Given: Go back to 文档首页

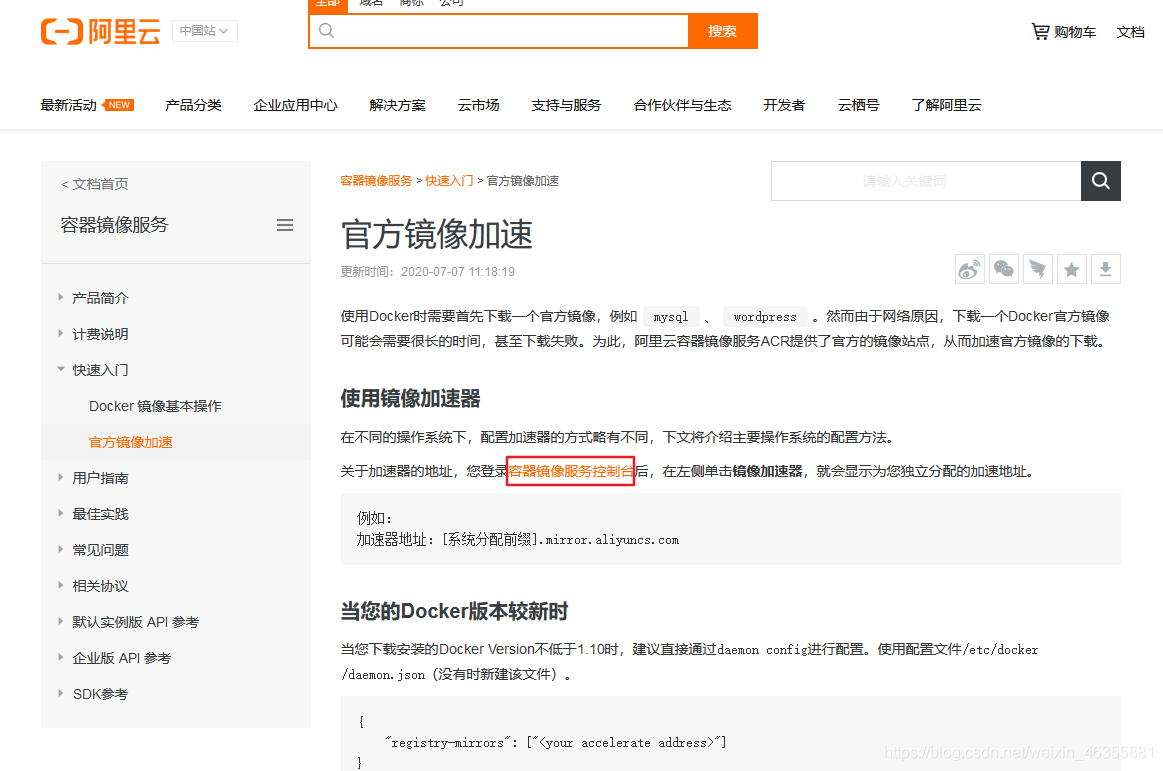Looking at the screenshot, I should click(95, 184).
